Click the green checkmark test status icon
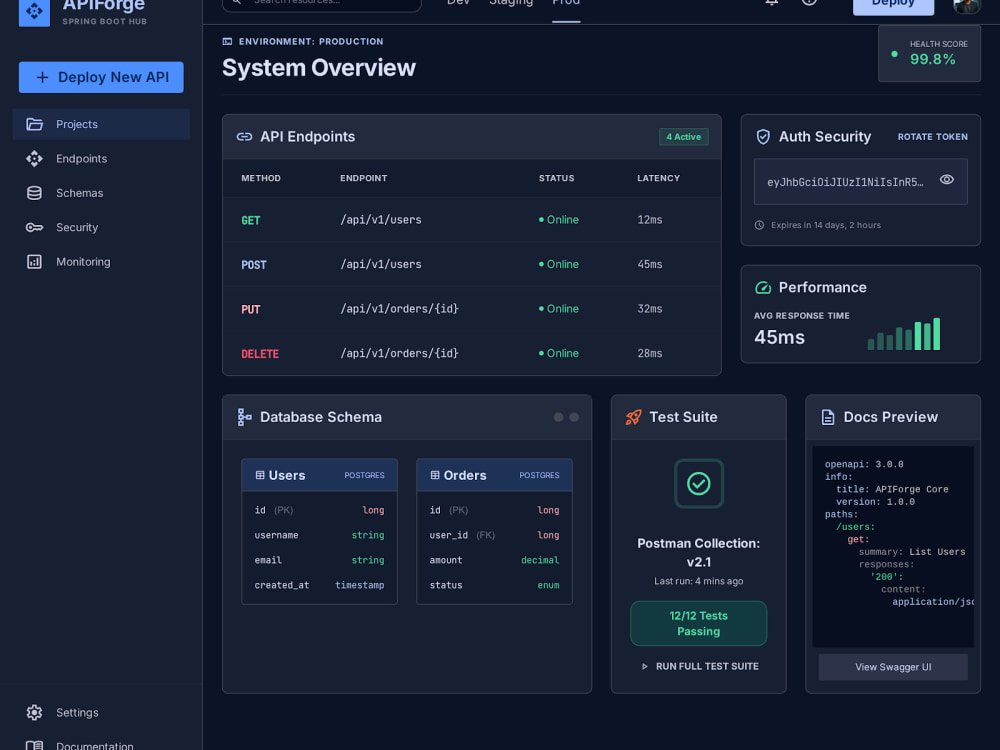1000x750 pixels. (699, 483)
